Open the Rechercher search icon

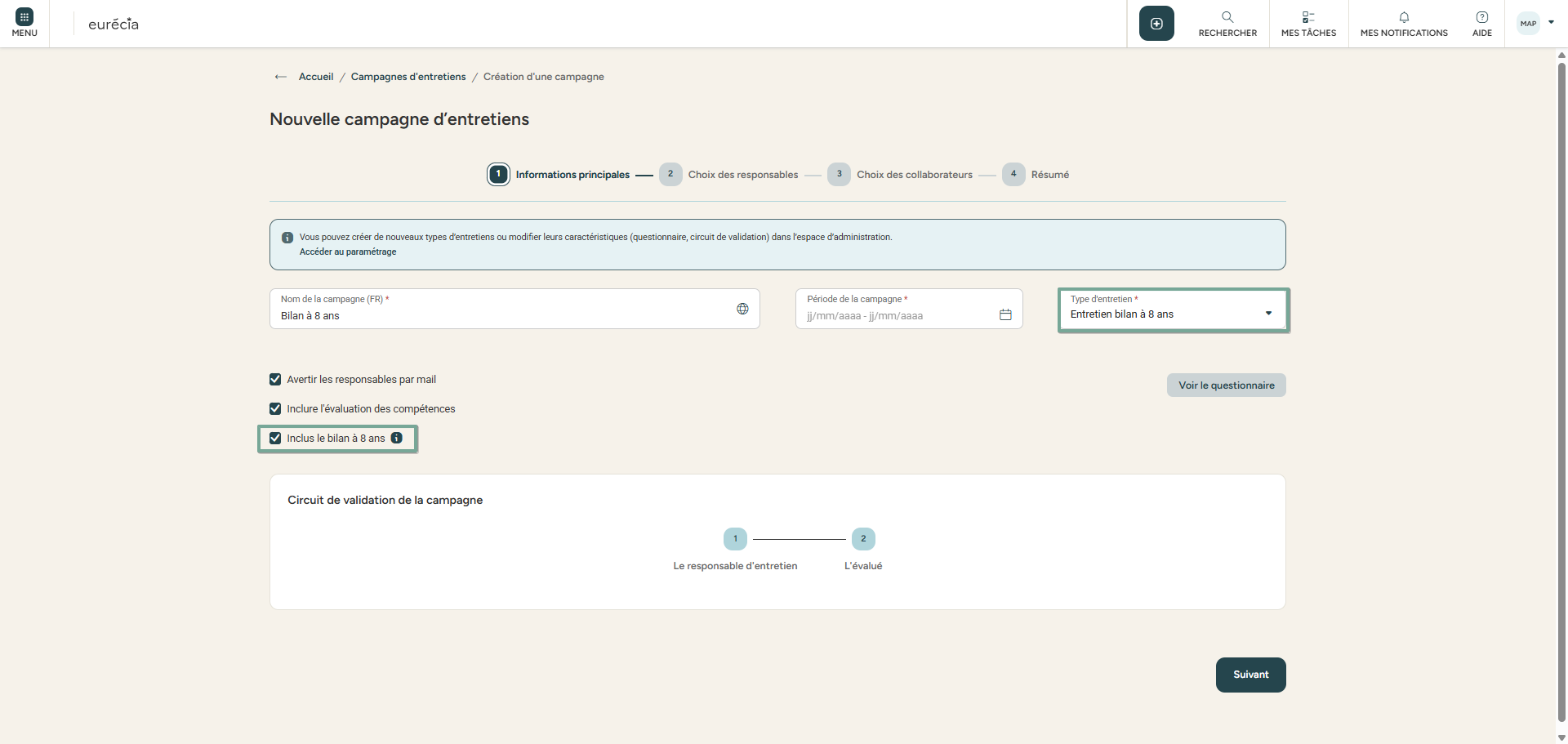(1227, 17)
